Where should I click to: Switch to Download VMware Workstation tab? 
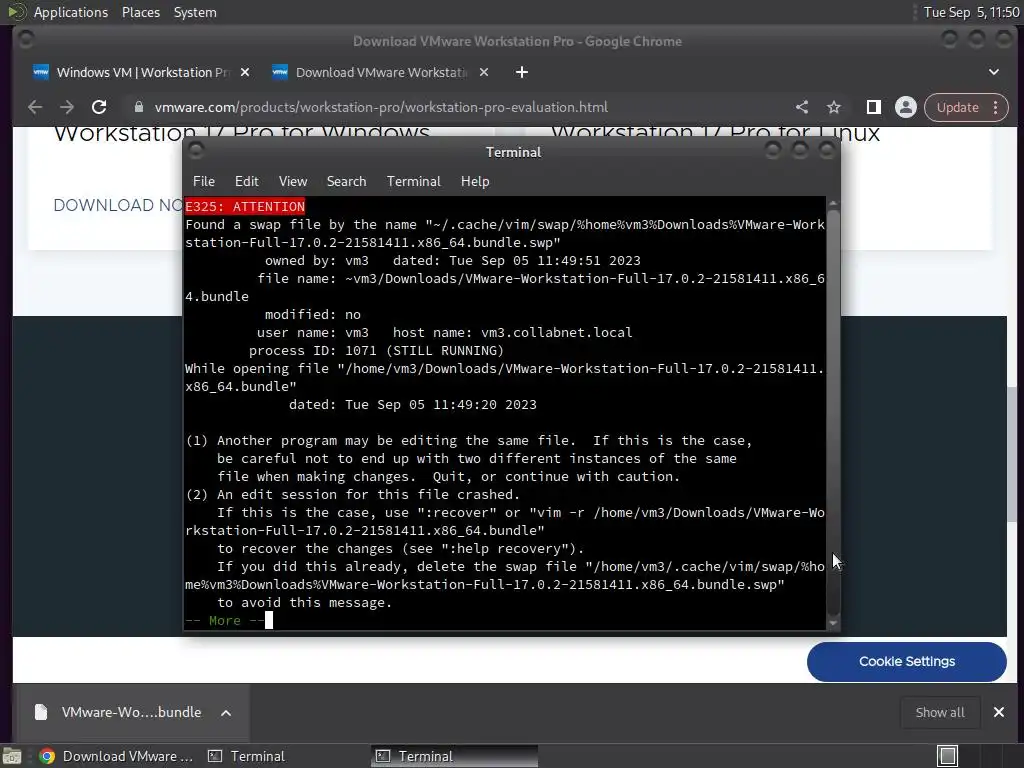point(381,72)
